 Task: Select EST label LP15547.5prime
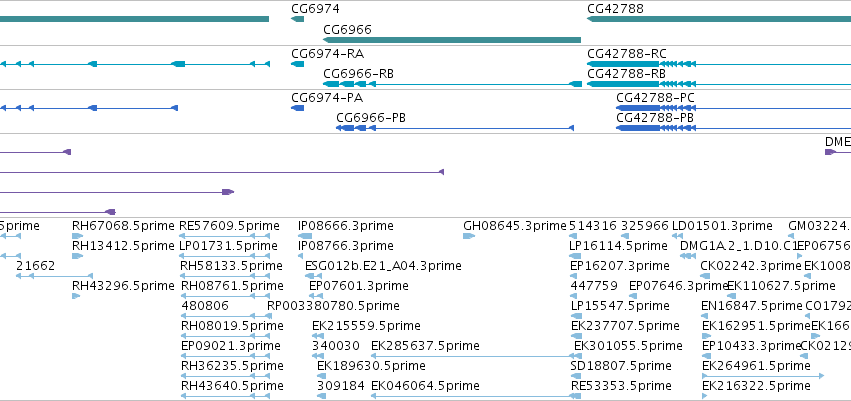click(620, 306)
